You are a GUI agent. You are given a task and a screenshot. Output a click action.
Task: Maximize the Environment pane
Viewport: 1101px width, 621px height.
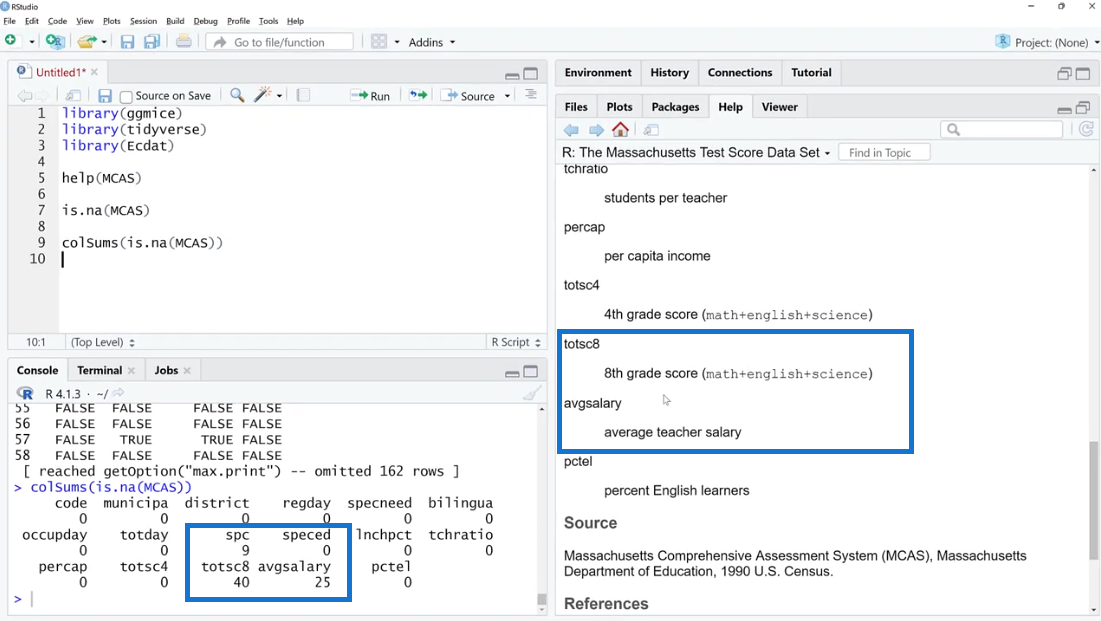click(x=1083, y=73)
